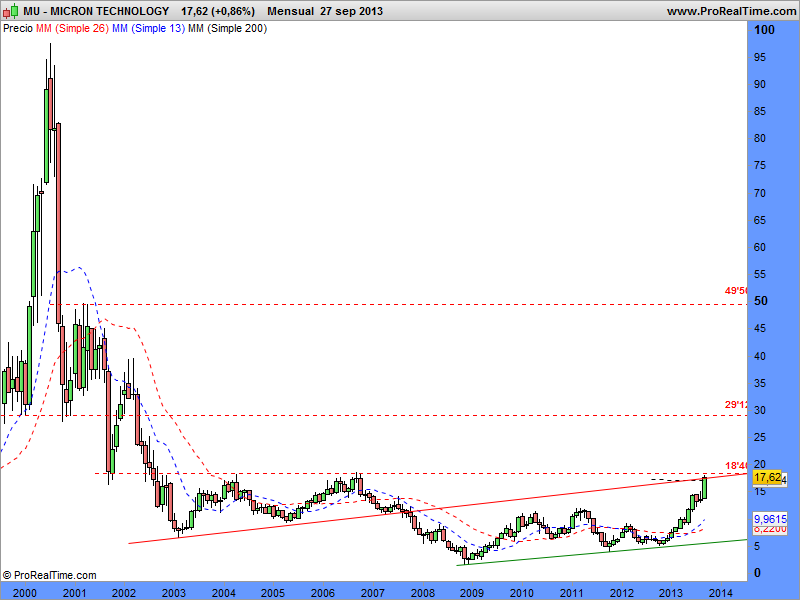The image size is (800, 600).
Task: Click year 2001 on the time axis
Action: pyautogui.click(x=74, y=593)
